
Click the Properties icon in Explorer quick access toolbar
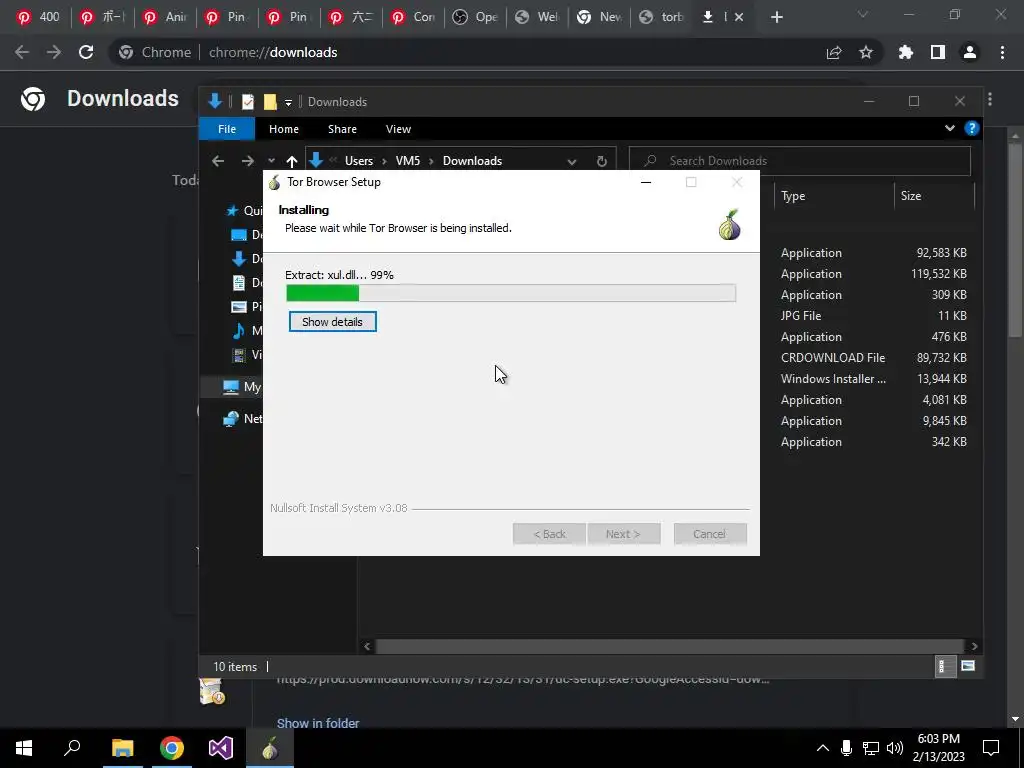point(248,102)
